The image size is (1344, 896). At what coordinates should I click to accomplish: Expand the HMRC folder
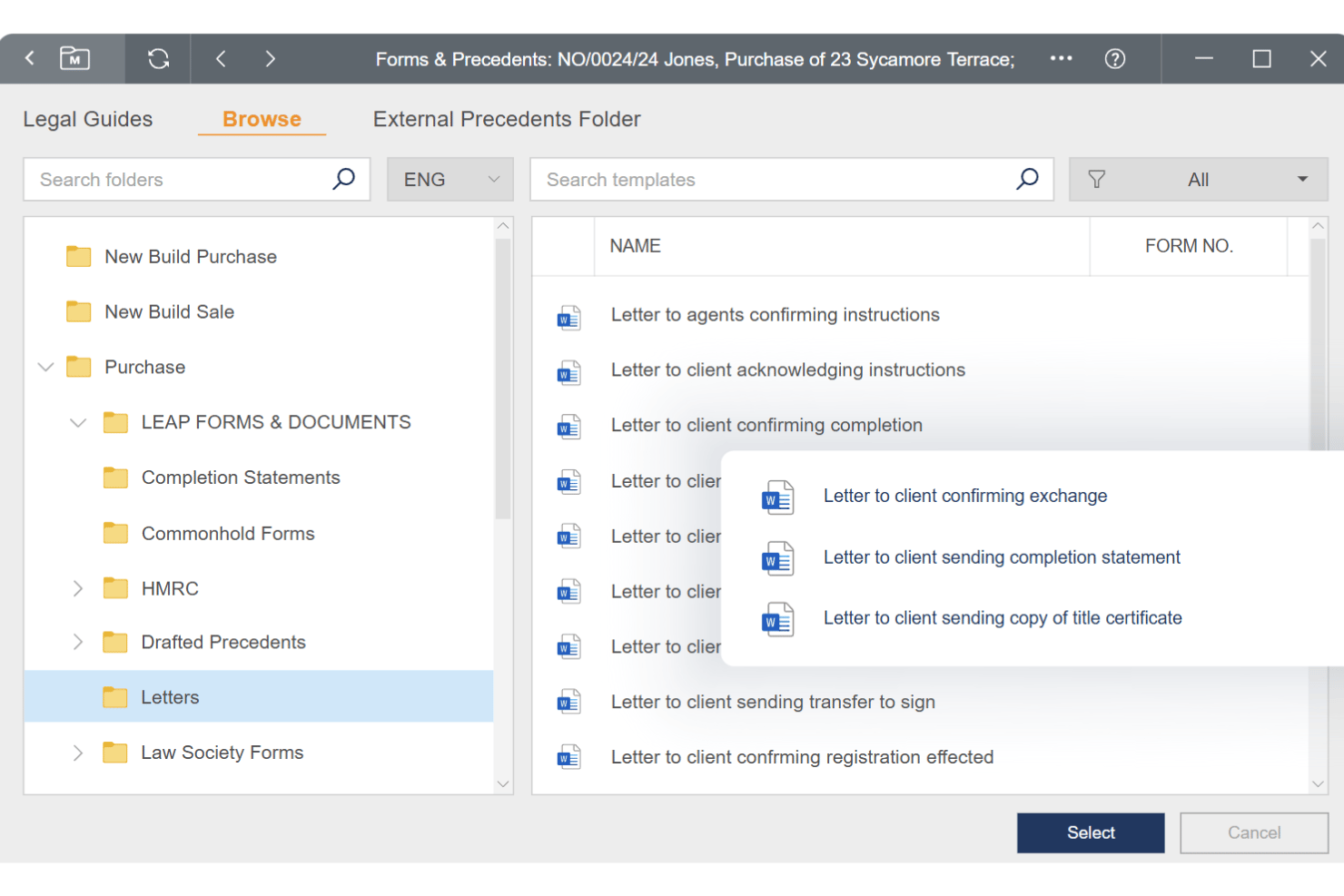tap(78, 588)
